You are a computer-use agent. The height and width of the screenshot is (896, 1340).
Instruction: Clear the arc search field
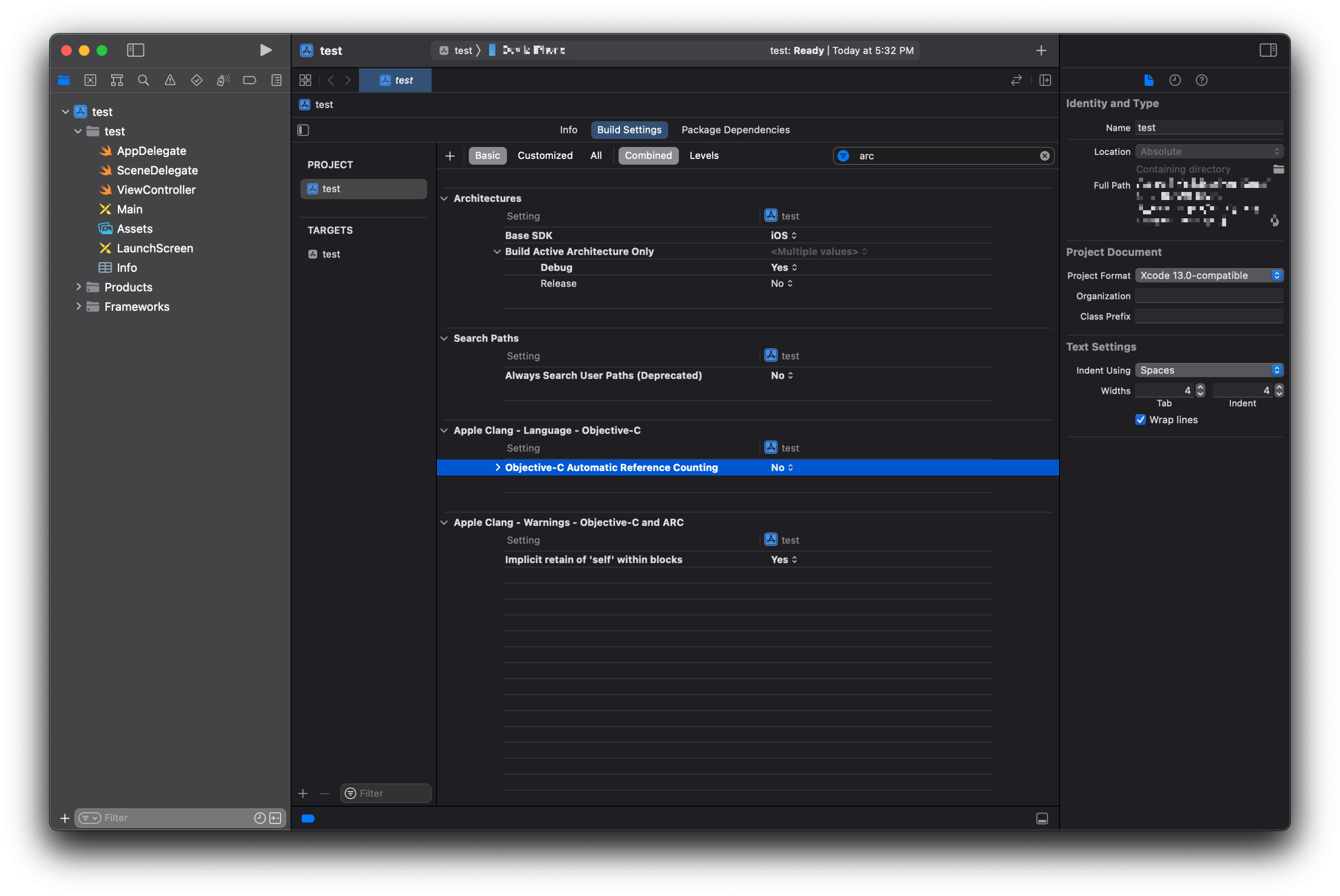[1044, 156]
